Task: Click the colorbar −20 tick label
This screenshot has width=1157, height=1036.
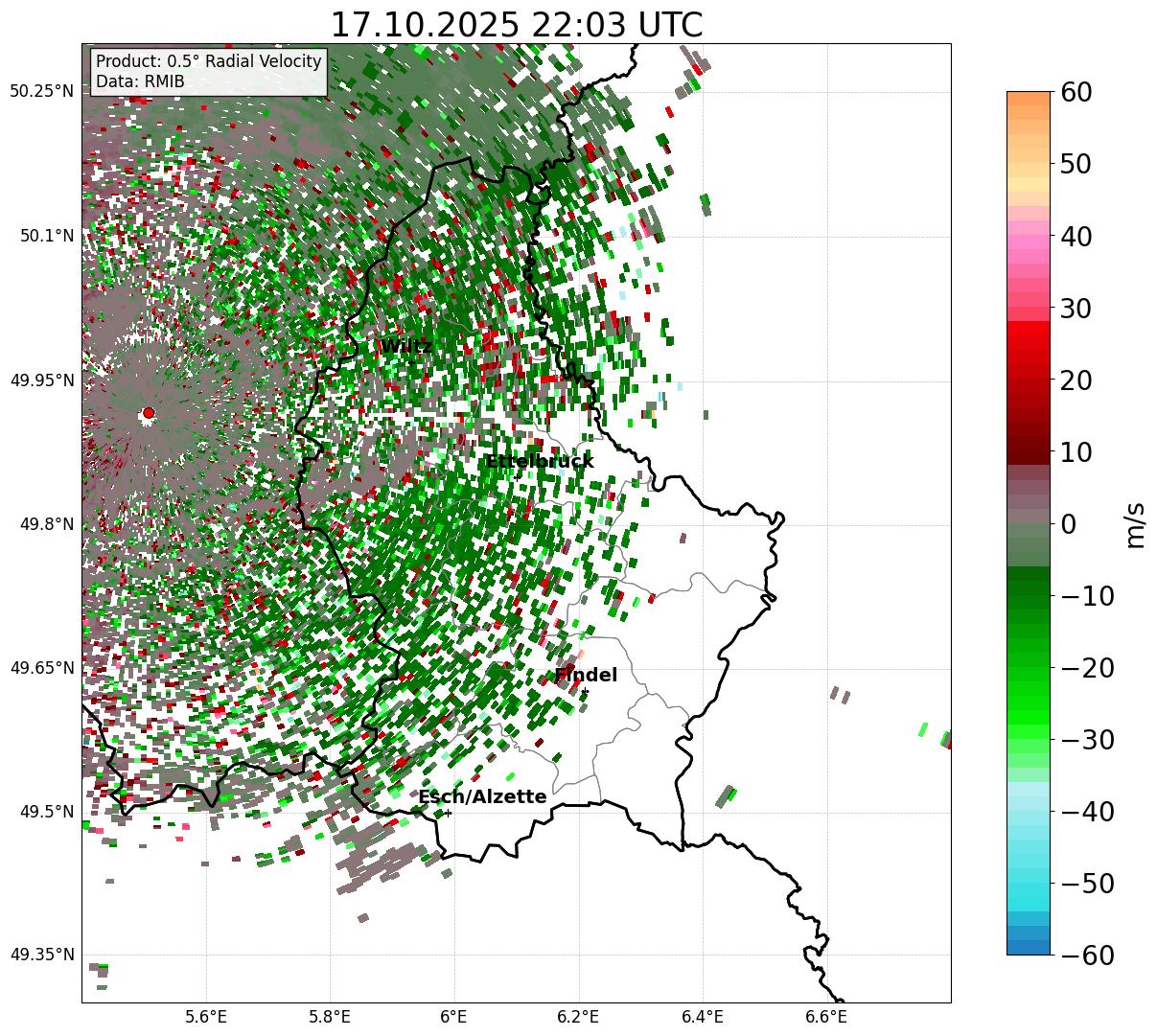Action: point(1087,668)
